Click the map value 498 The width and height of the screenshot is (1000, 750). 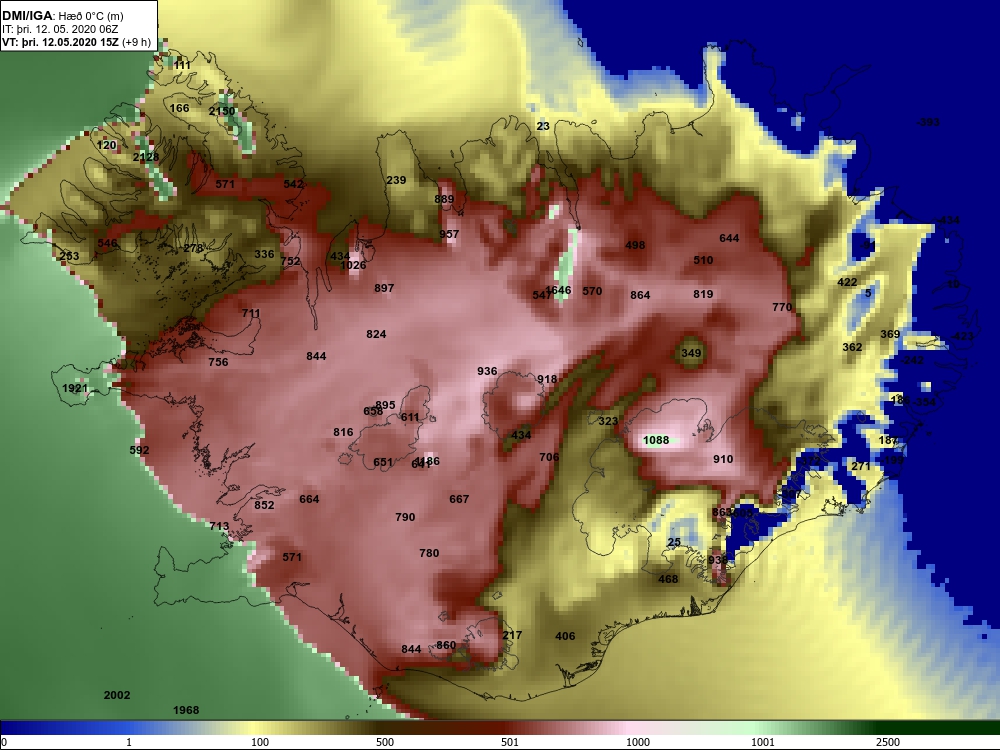[635, 245]
